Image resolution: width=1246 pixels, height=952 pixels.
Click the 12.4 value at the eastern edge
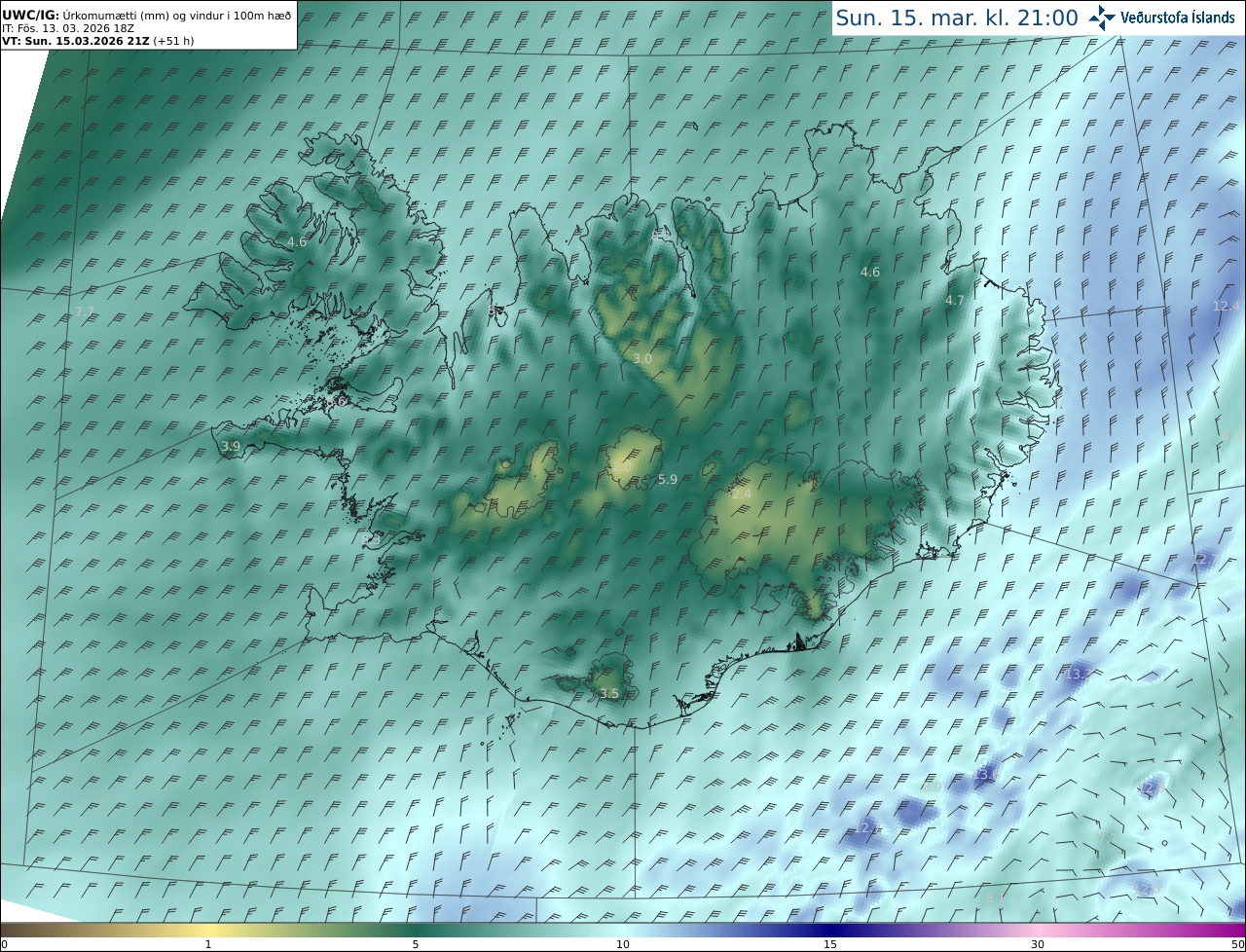[1227, 306]
